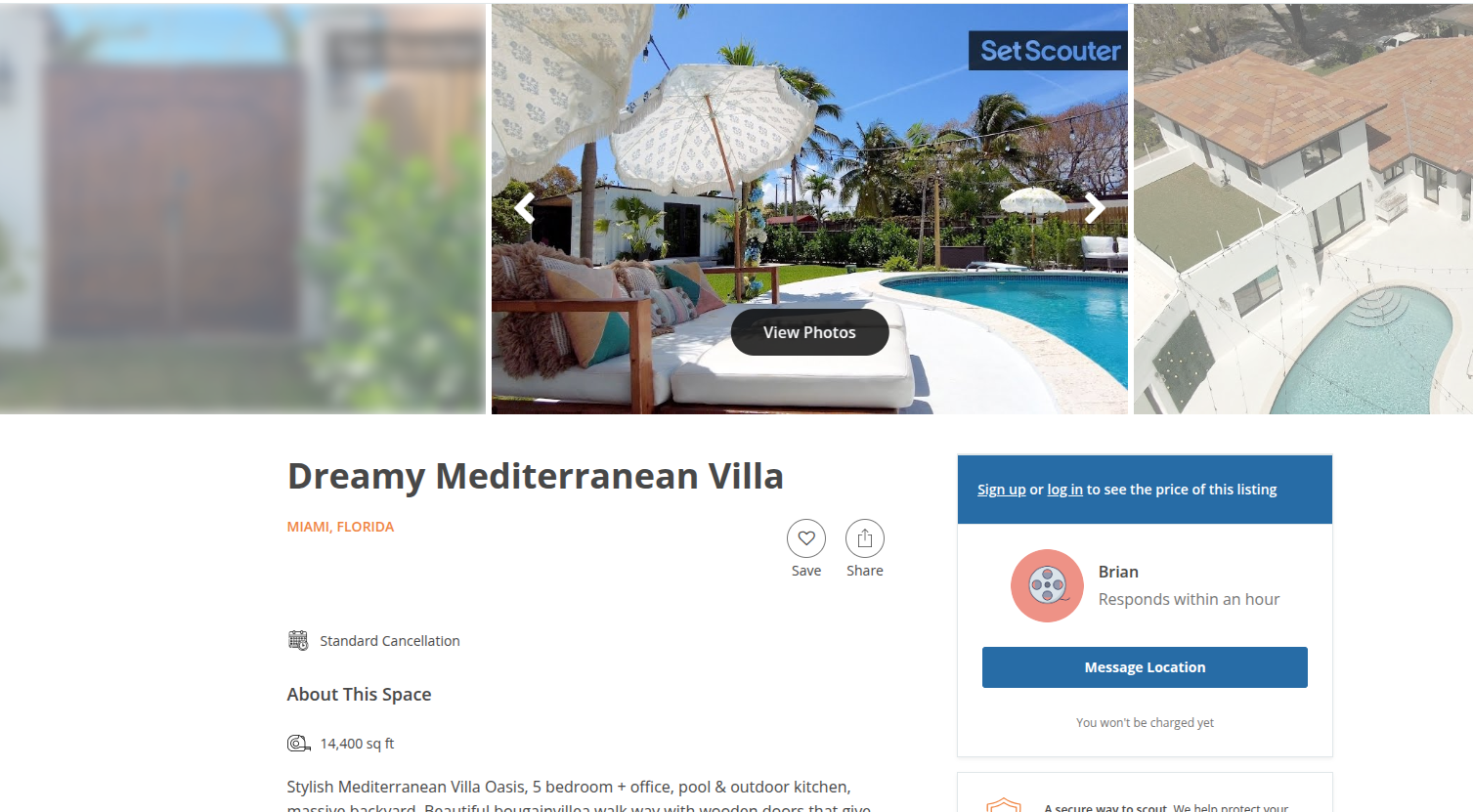Click the Set Scouter logo watermark
The width and height of the screenshot is (1473, 812).
tap(1049, 51)
